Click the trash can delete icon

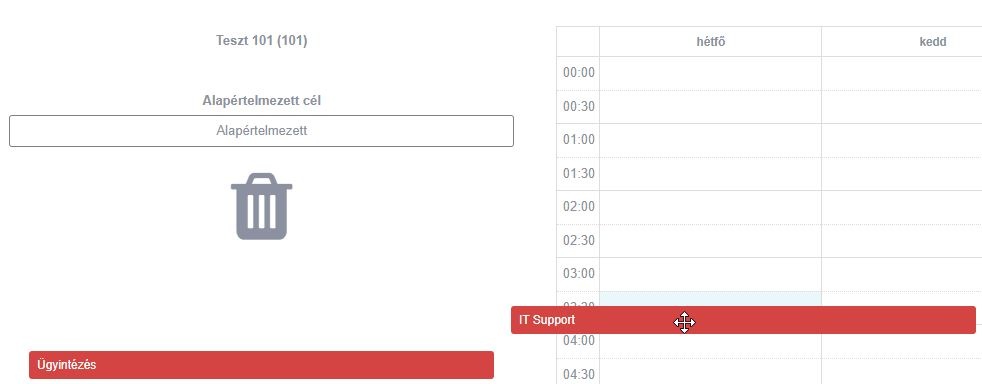tap(261, 206)
